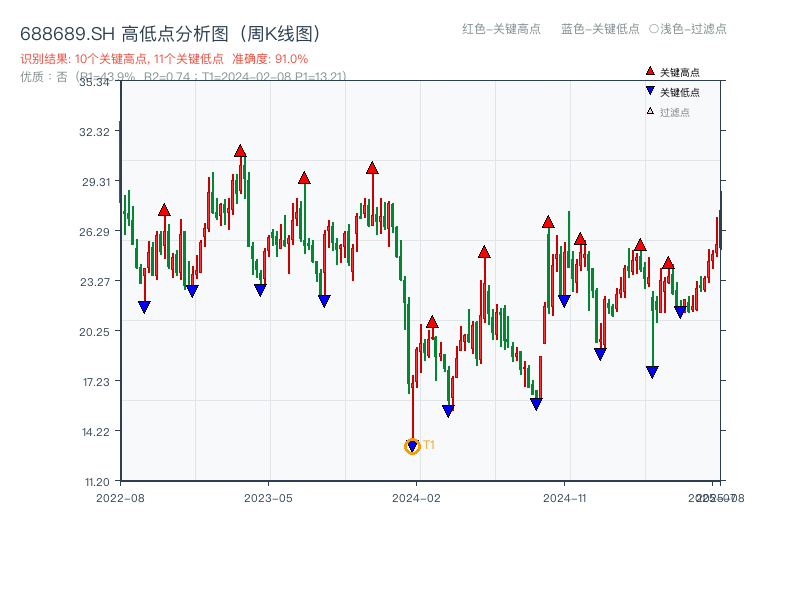Click the 26.29 y-axis label
This screenshot has width=800, height=600.
coord(94,232)
